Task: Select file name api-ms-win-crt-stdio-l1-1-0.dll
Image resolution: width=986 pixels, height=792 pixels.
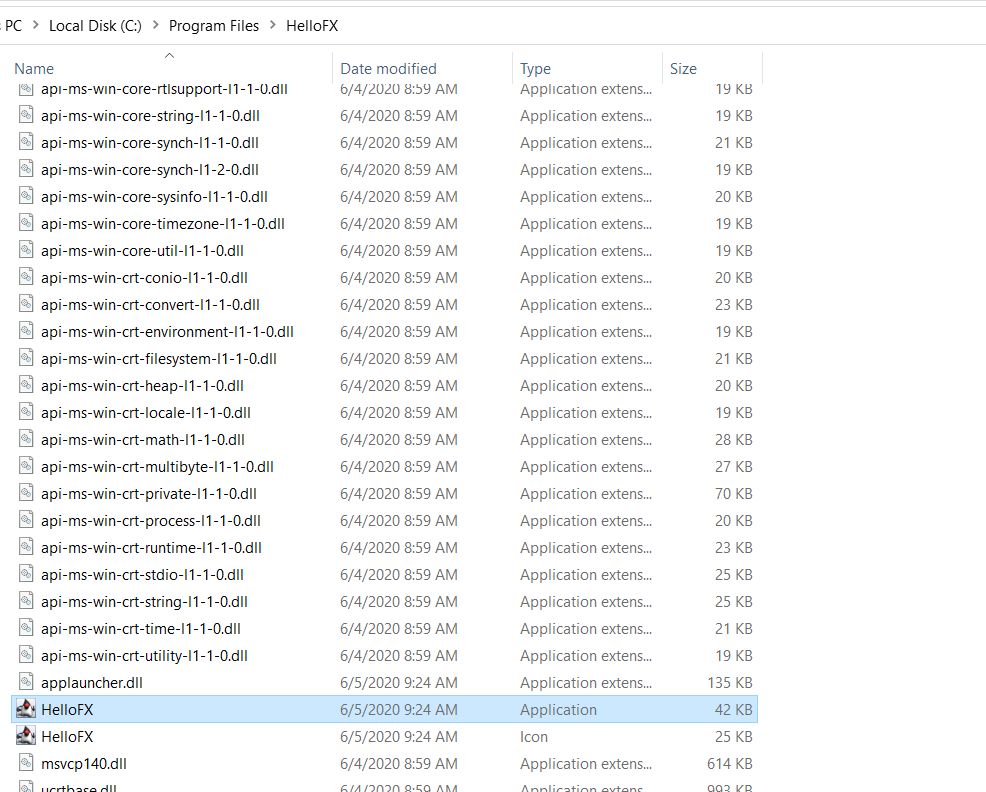Action: click(142, 575)
